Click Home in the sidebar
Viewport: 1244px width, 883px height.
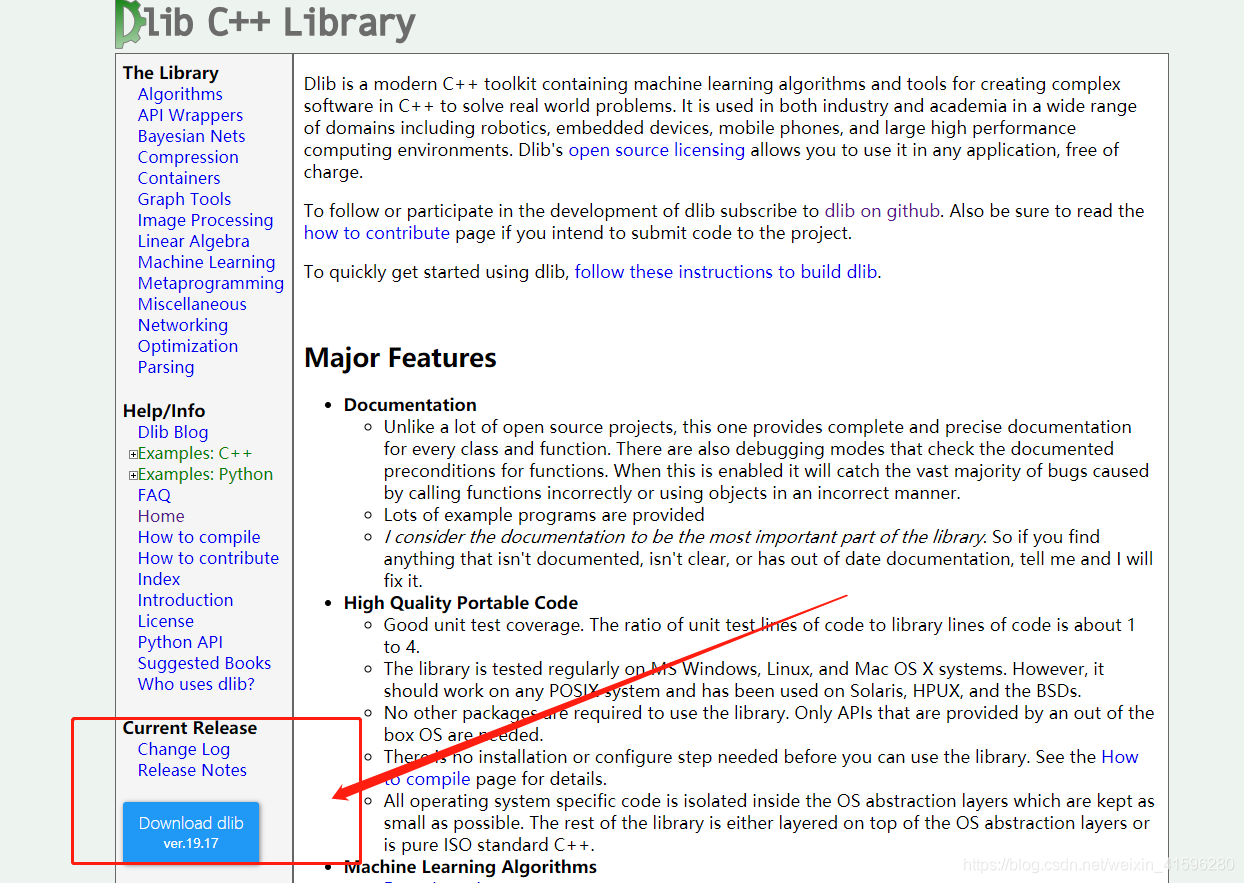pyautogui.click(x=161, y=516)
